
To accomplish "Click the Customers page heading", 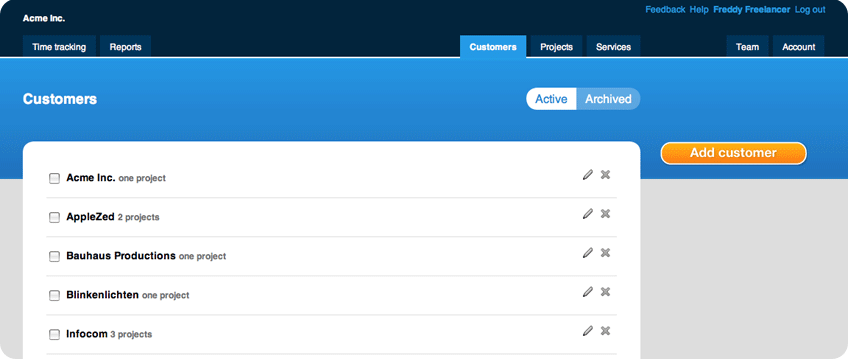I will point(60,99).
